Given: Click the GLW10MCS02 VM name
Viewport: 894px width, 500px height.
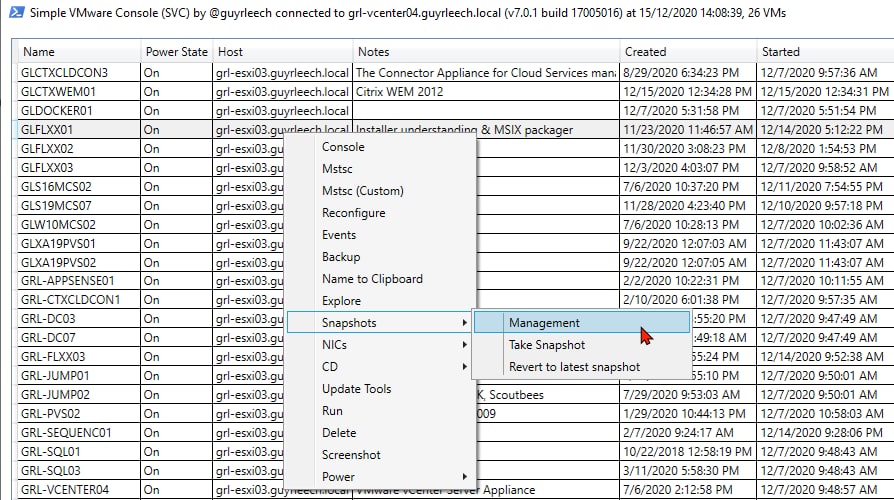Looking at the screenshot, I should point(58,225).
